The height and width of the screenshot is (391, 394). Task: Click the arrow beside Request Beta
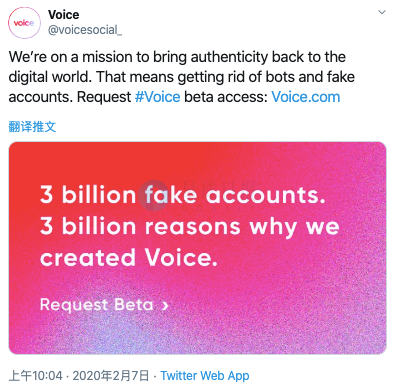click(165, 305)
